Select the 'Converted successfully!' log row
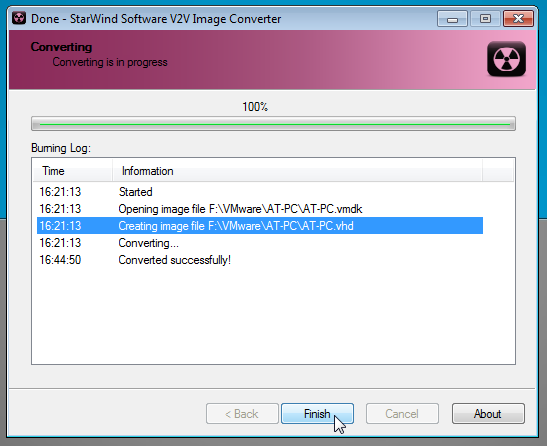Image resolution: width=547 pixels, height=446 pixels. pos(260,260)
